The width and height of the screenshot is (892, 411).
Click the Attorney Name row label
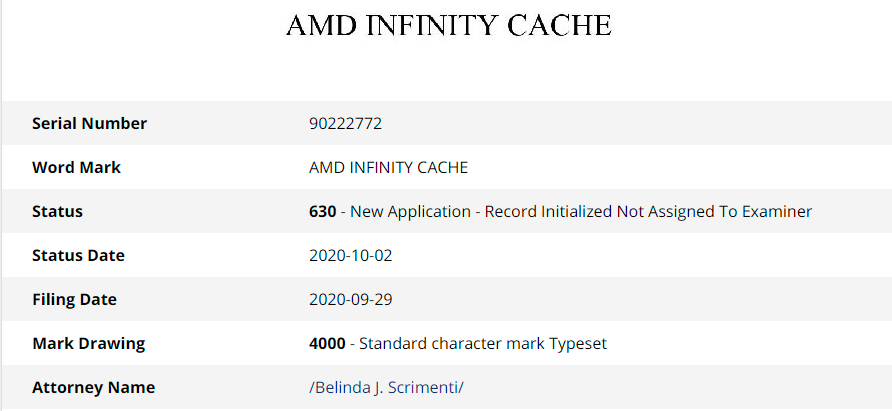pyautogui.click(x=93, y=388)
